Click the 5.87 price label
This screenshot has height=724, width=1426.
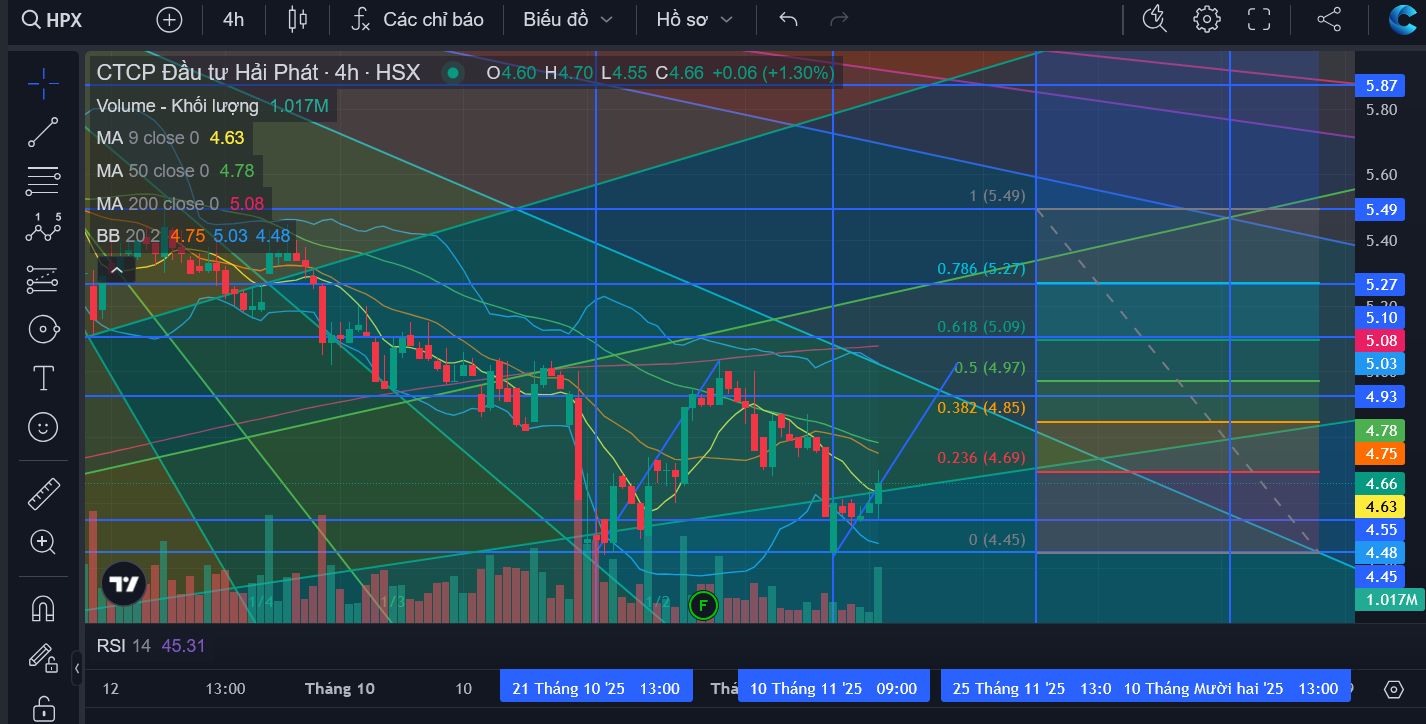(x=1380, y=86)
